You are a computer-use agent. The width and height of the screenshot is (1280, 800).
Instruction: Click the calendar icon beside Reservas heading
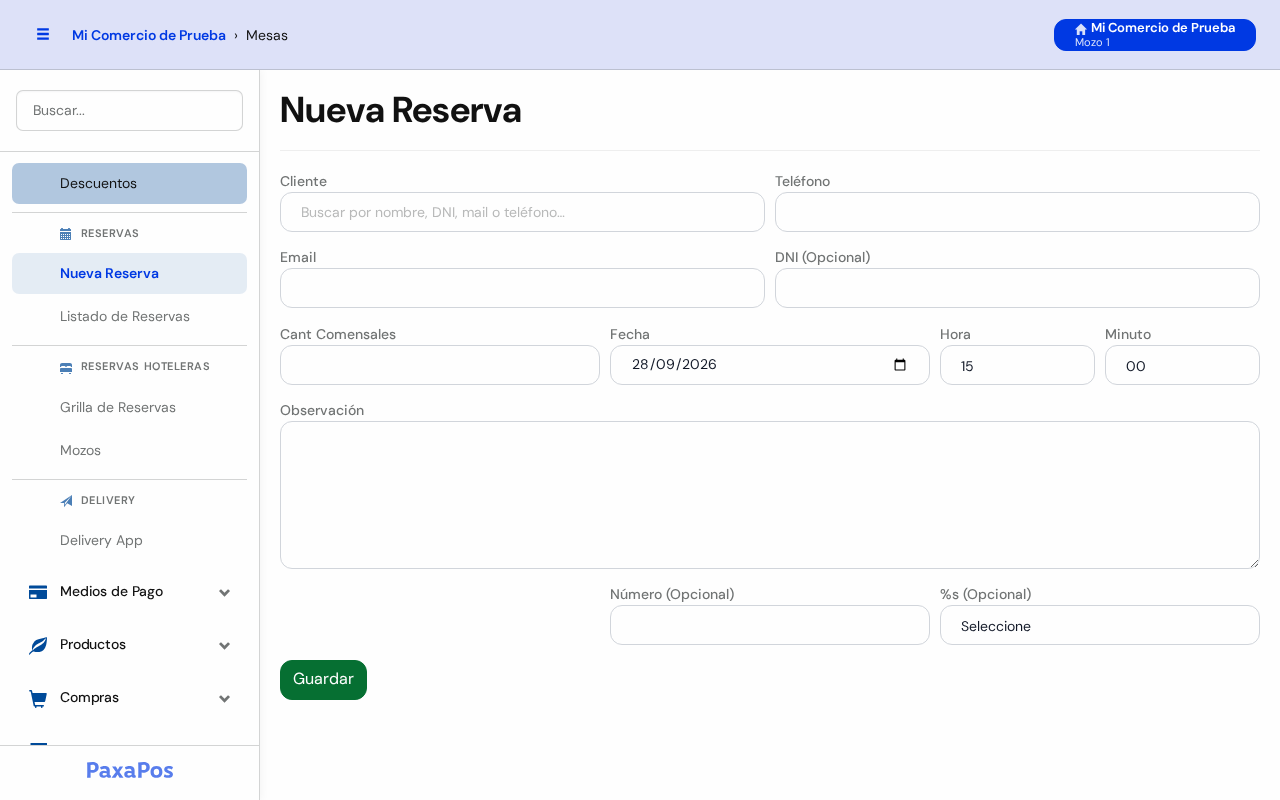click(x=66, y=234)
